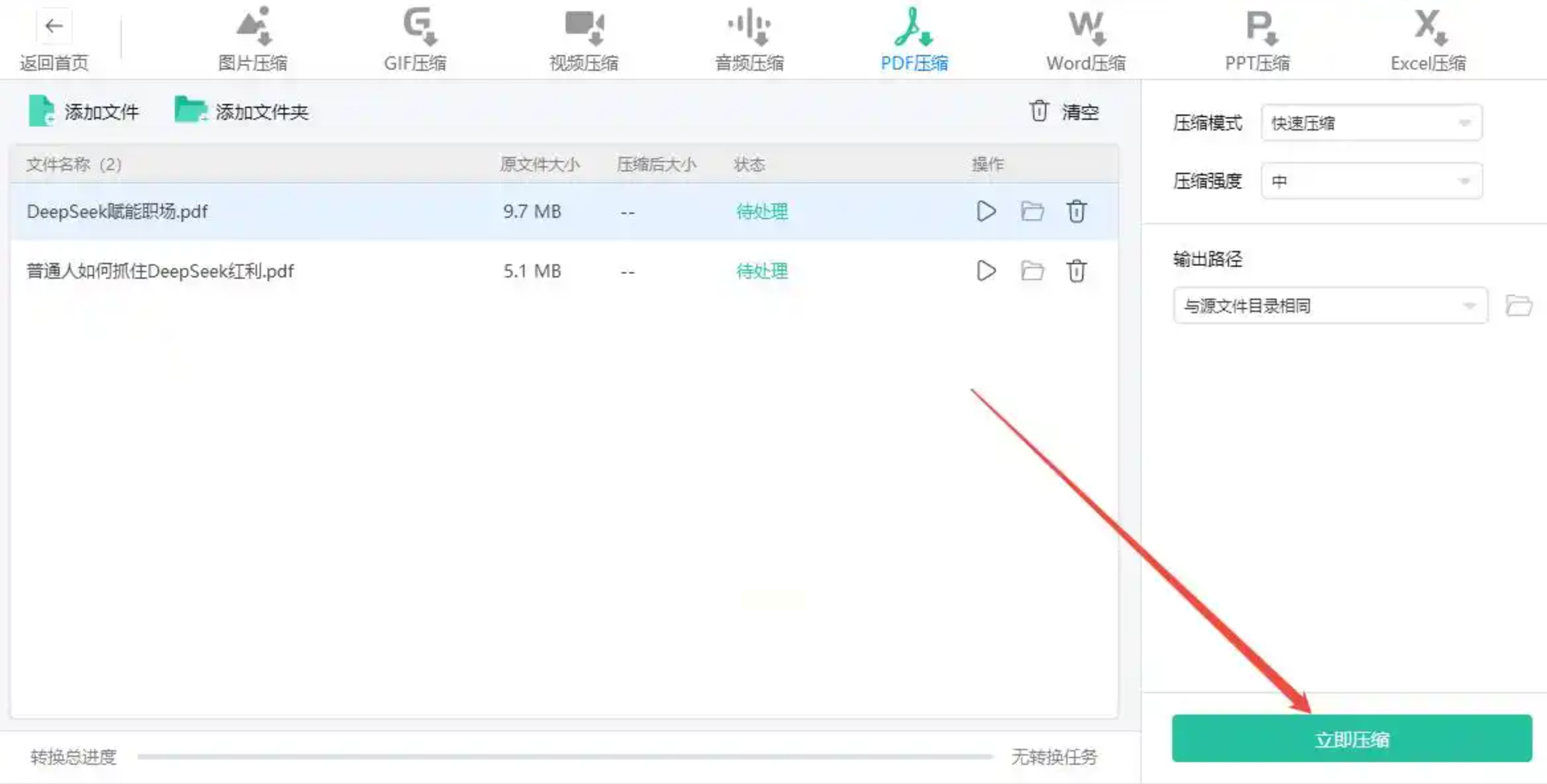Expand the compression mode dropdown
This screenshot has height=784, width=1547.
pos(1371,123)
